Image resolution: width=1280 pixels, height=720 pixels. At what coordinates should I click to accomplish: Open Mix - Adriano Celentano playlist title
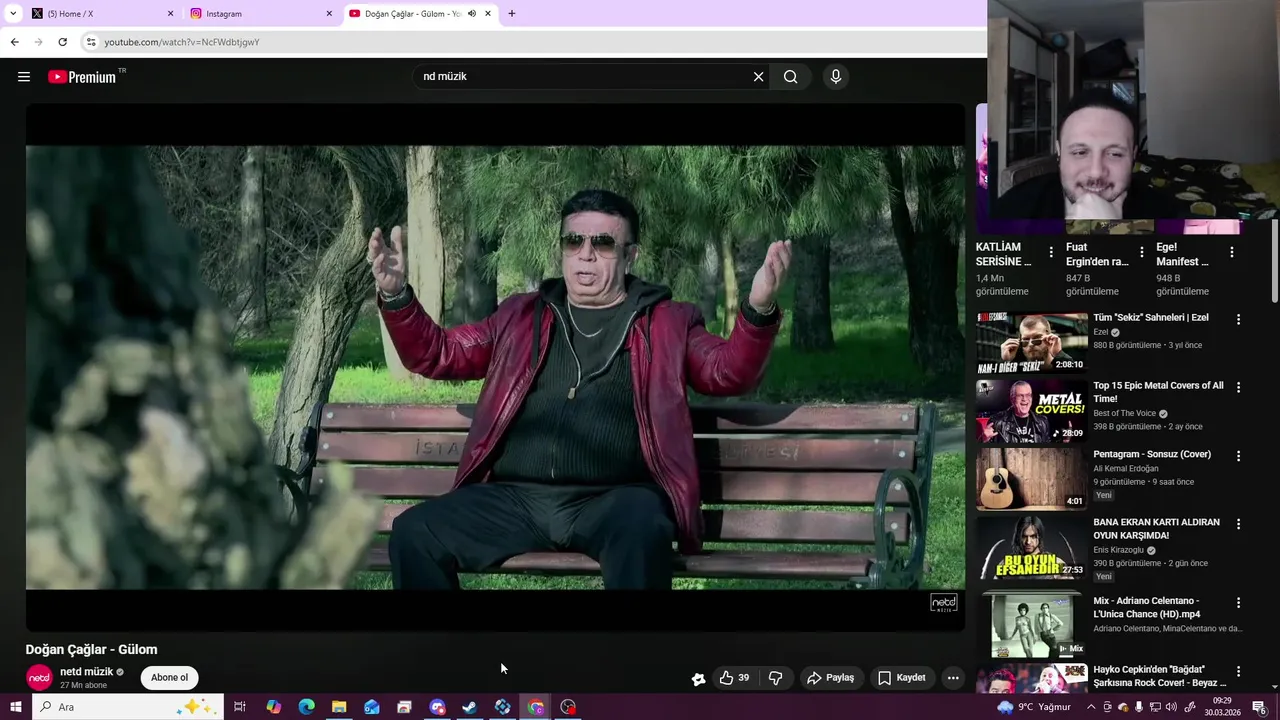click(1147, 608)
